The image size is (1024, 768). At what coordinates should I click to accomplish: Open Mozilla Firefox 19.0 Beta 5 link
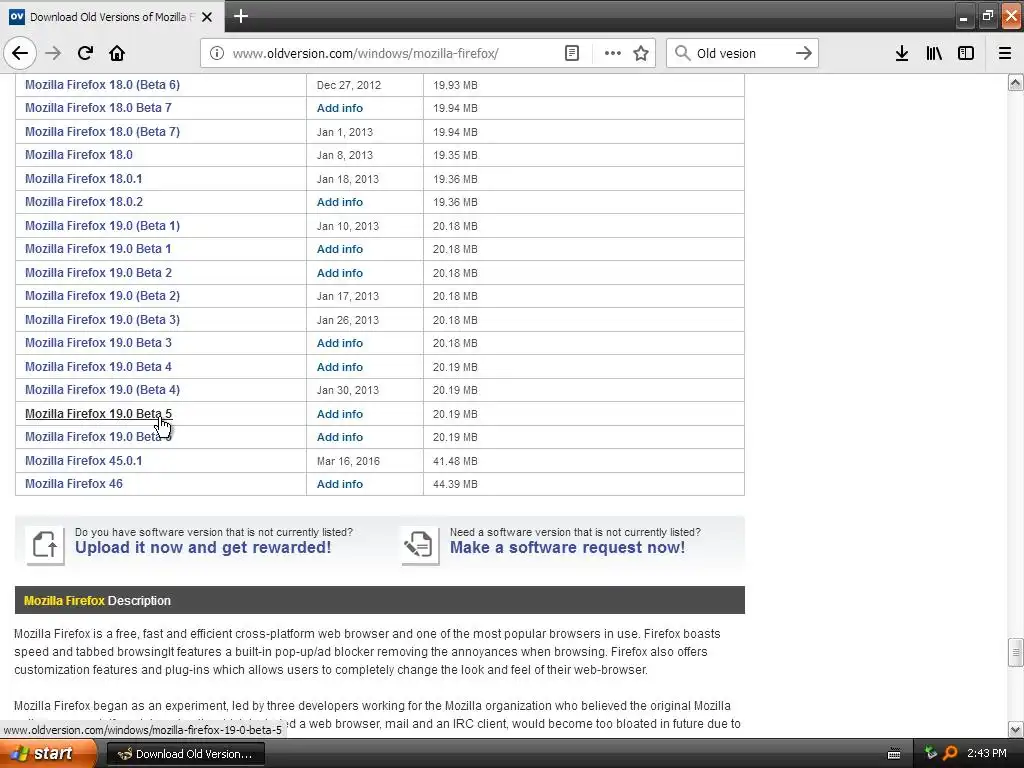point(99,413)
